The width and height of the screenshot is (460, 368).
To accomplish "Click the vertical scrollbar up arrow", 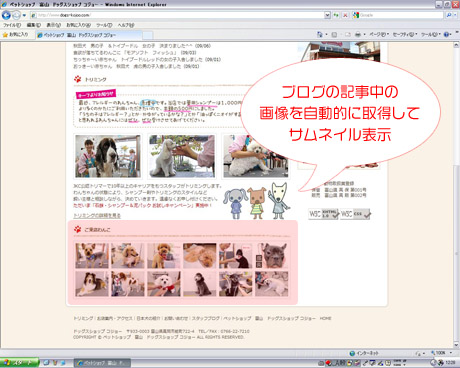I will coord(457,45).
